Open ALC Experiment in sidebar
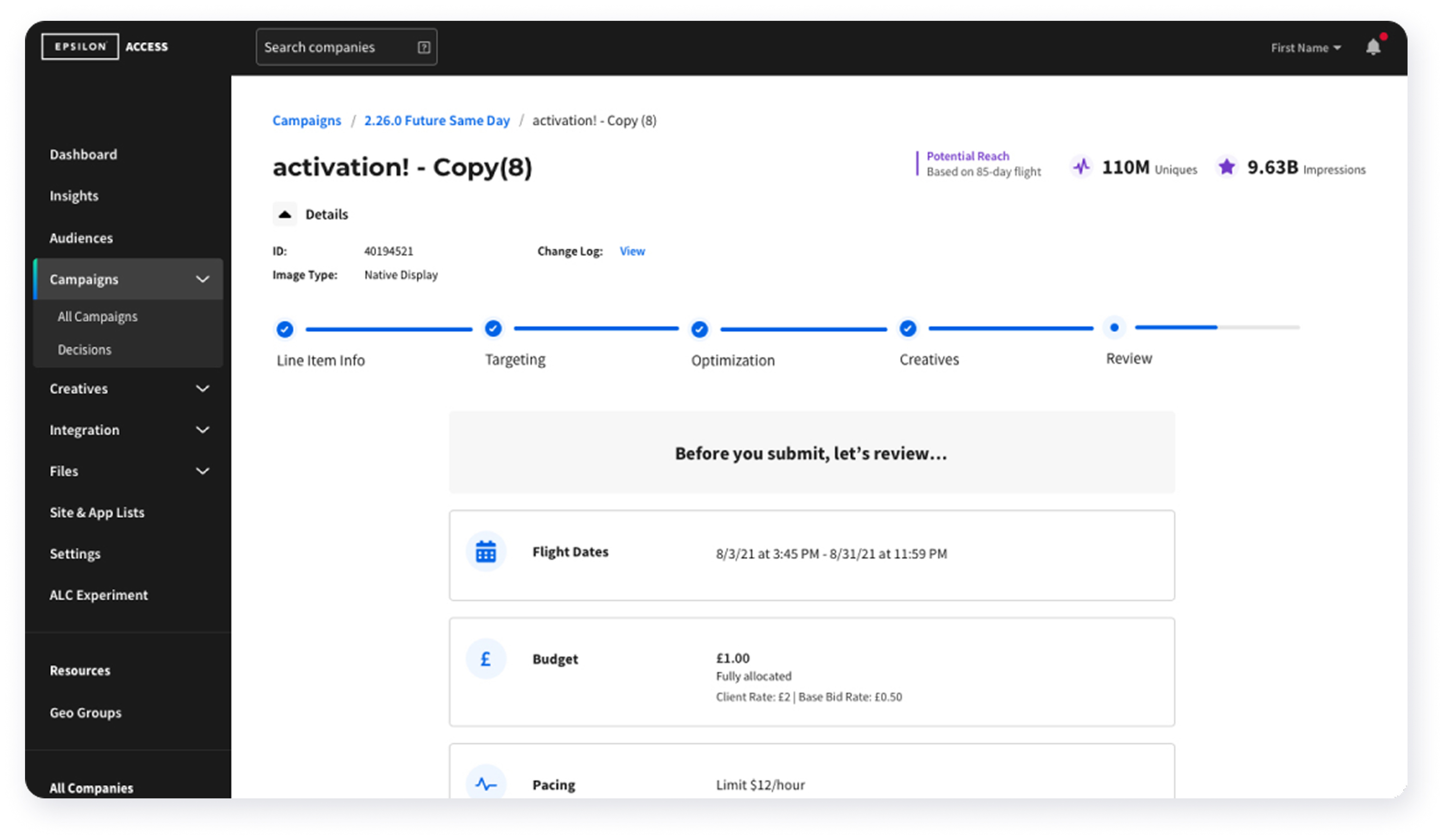Image resolution: width=1445 pixels, height=840 pixels. coord(99,595)
